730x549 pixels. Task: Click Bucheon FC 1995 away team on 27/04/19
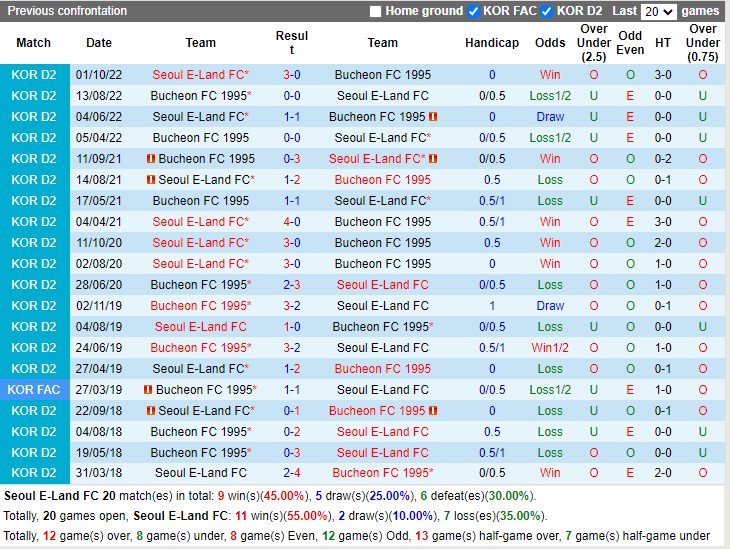pos(383,369)
